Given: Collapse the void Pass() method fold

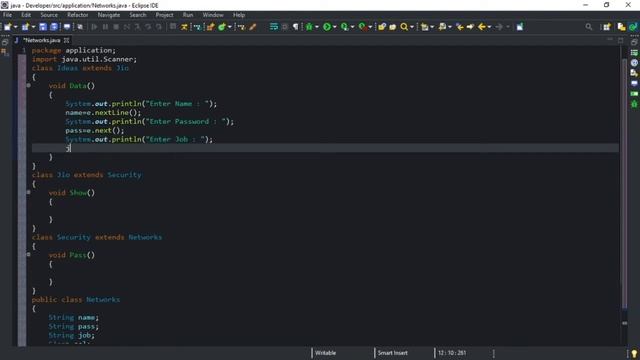Looking at the screenshot, I should [x=29, y=255].
